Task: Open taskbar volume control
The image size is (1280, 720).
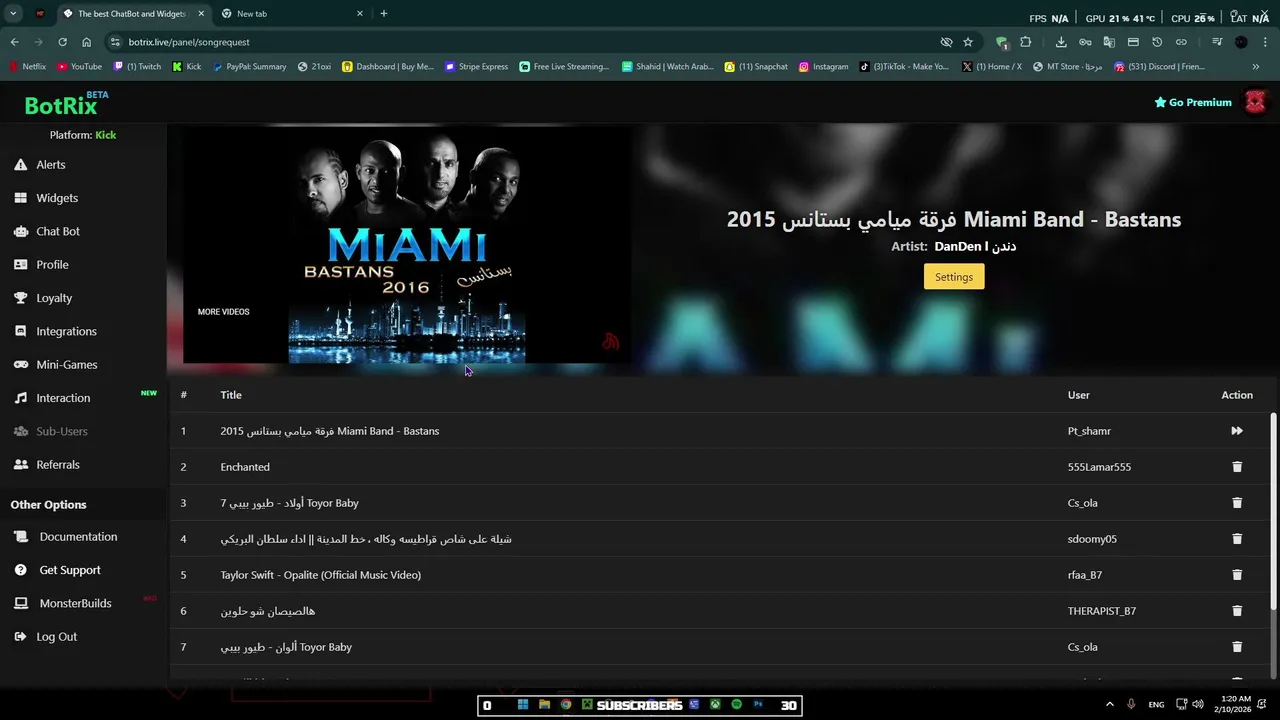Action: click(1198, 705)
